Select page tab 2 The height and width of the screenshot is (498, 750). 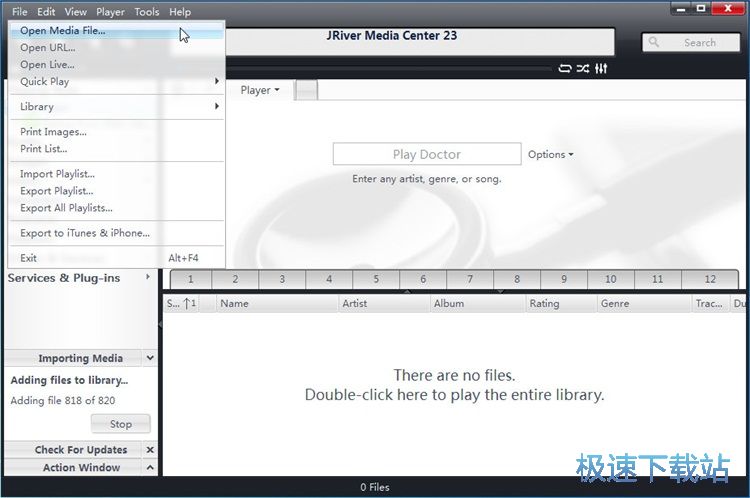coord(235,279)
